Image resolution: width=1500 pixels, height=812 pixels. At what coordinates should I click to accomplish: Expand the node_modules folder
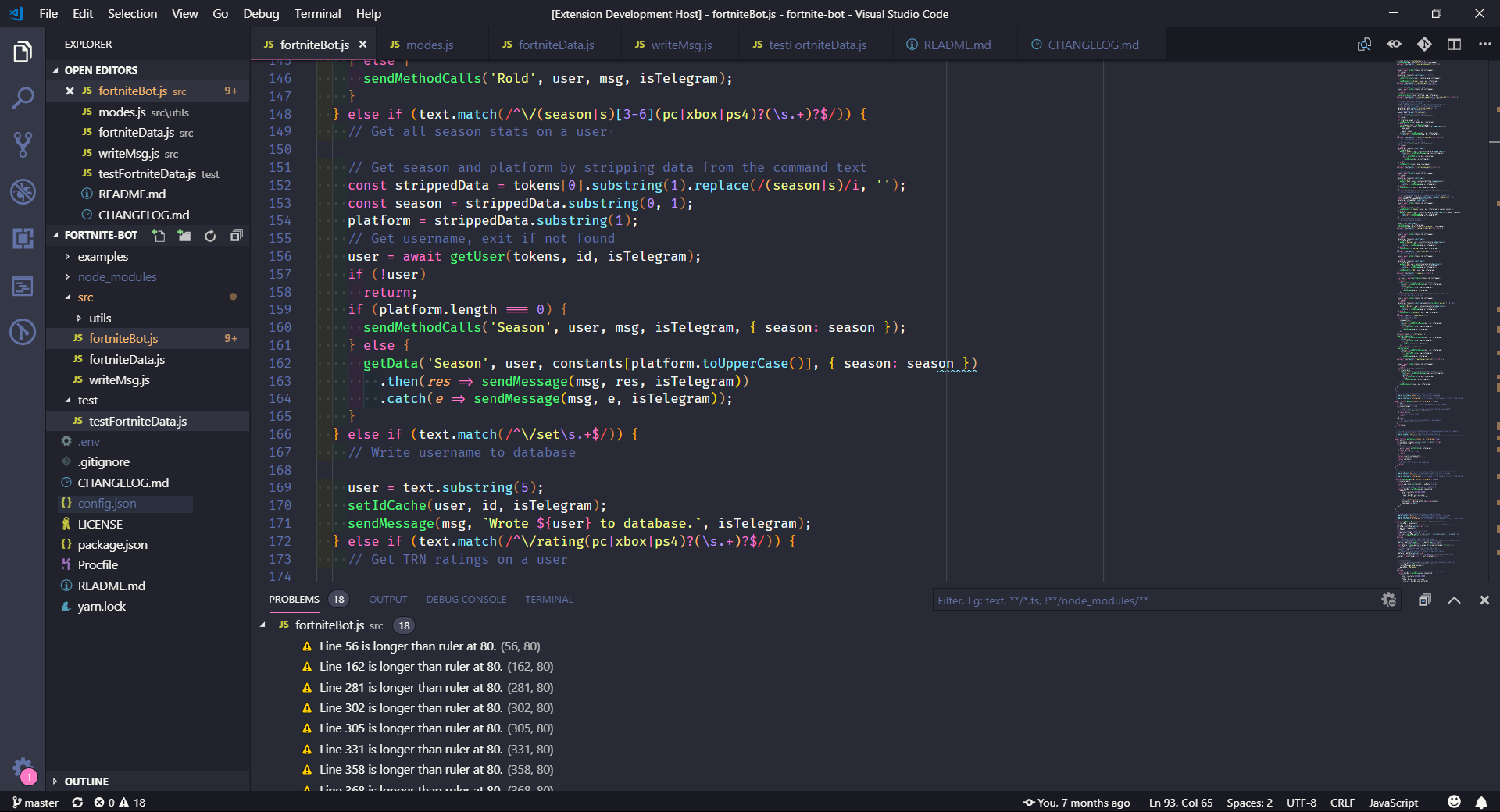pos(148,276)
